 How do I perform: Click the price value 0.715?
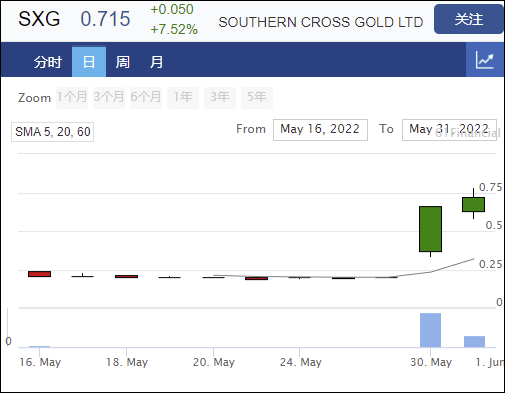click(105, 19)
